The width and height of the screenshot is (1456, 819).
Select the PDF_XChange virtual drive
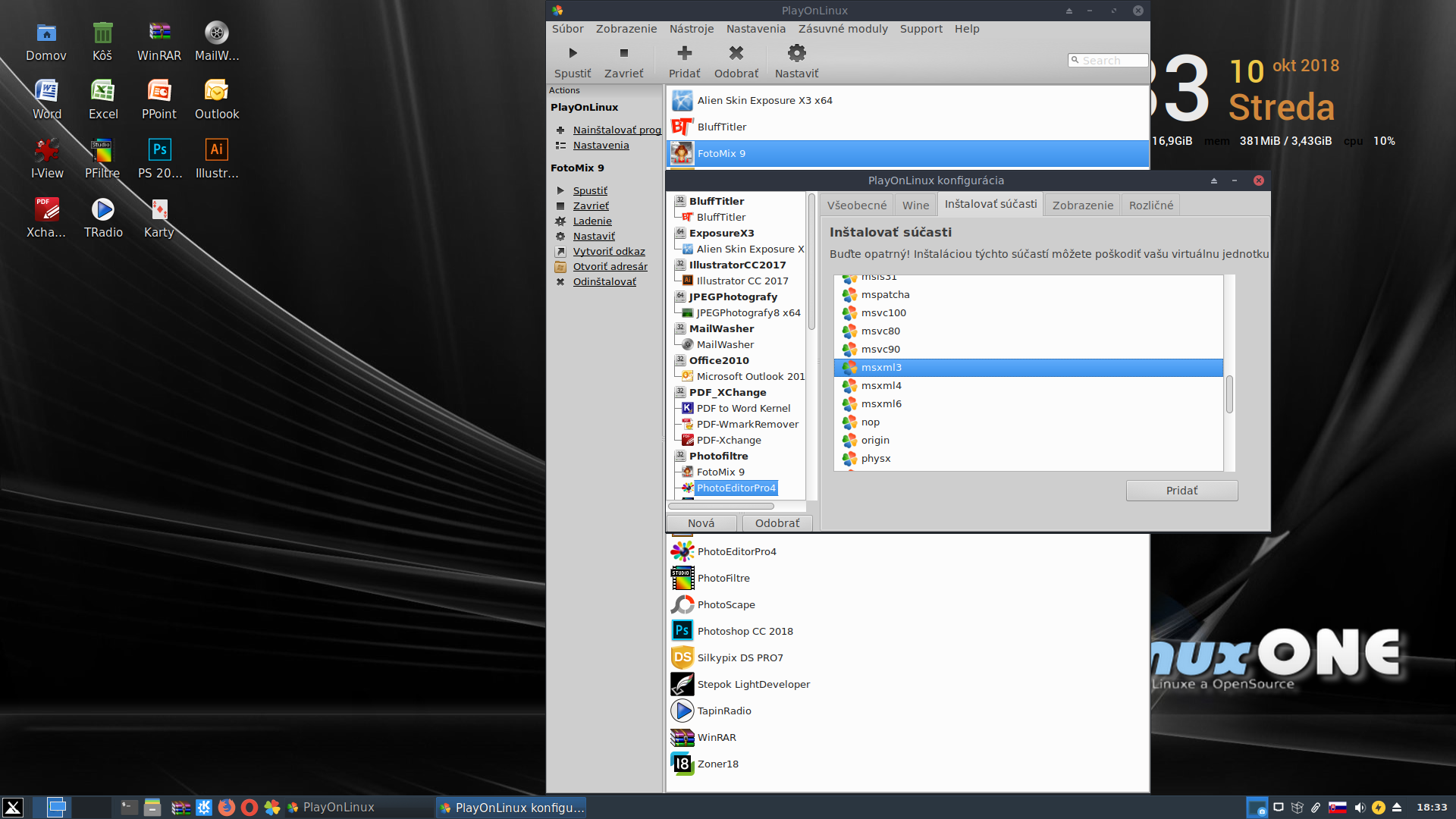(x=727, y=393)
